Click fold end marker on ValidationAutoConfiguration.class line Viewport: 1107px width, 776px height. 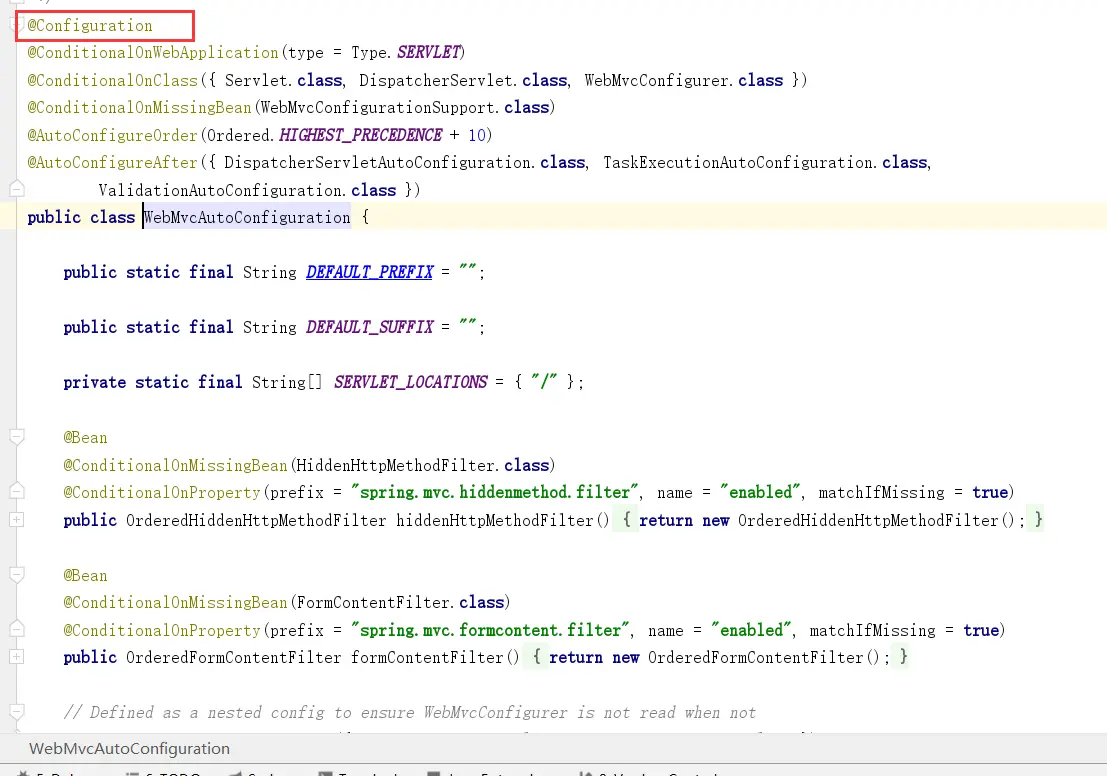coord(16,189)
